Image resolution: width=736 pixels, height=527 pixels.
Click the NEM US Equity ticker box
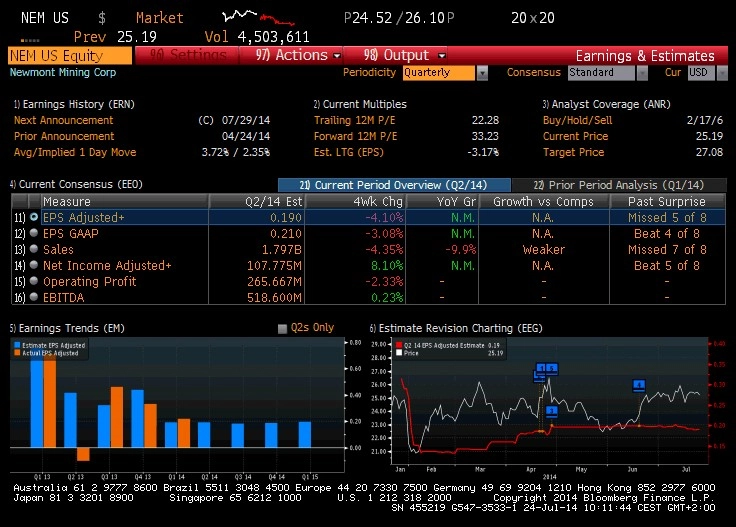point(70,56)
